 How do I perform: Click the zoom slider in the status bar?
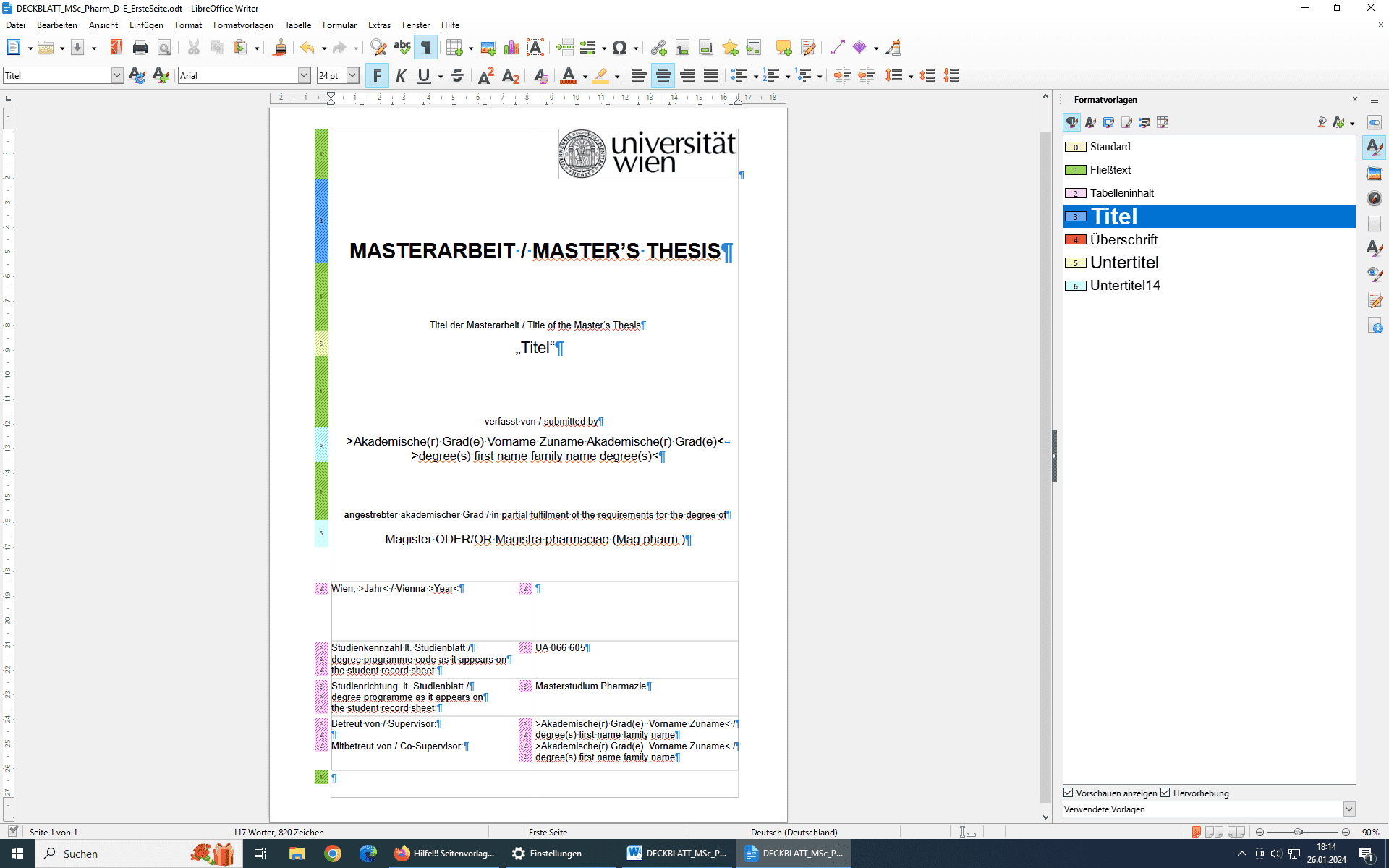point(1302,833)
